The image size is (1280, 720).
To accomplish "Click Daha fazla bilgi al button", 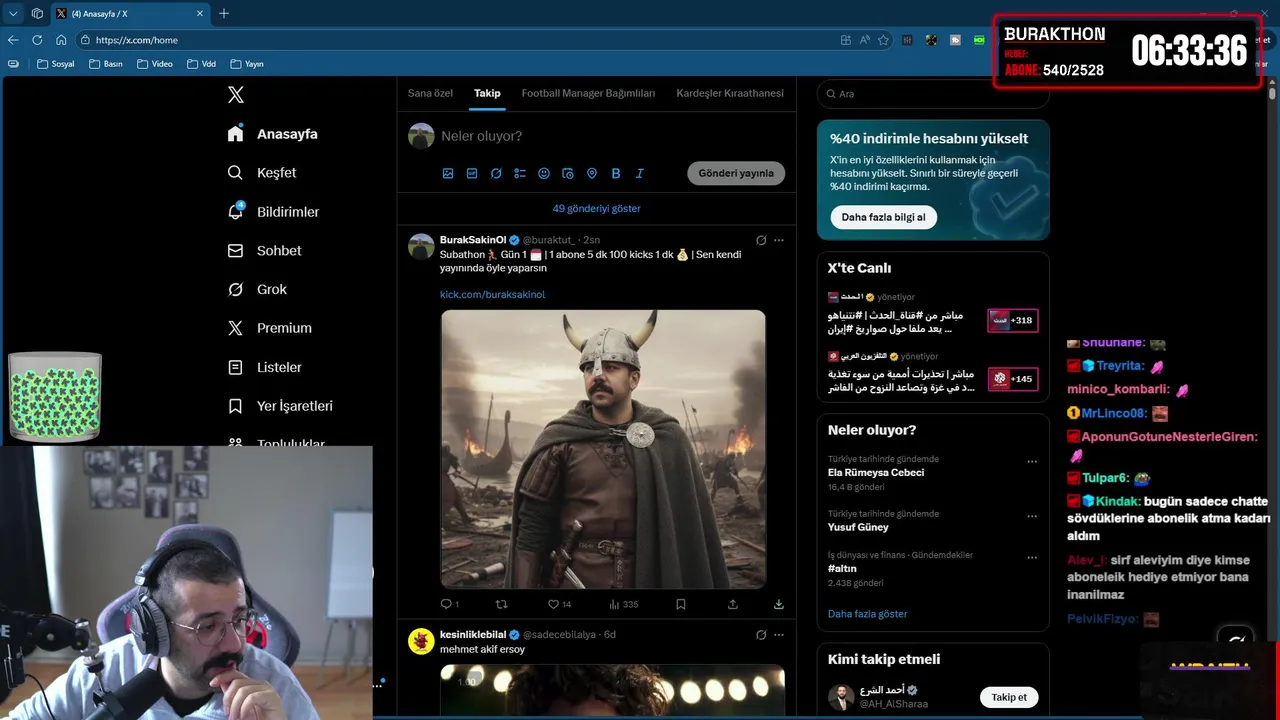I will [883, 217].
